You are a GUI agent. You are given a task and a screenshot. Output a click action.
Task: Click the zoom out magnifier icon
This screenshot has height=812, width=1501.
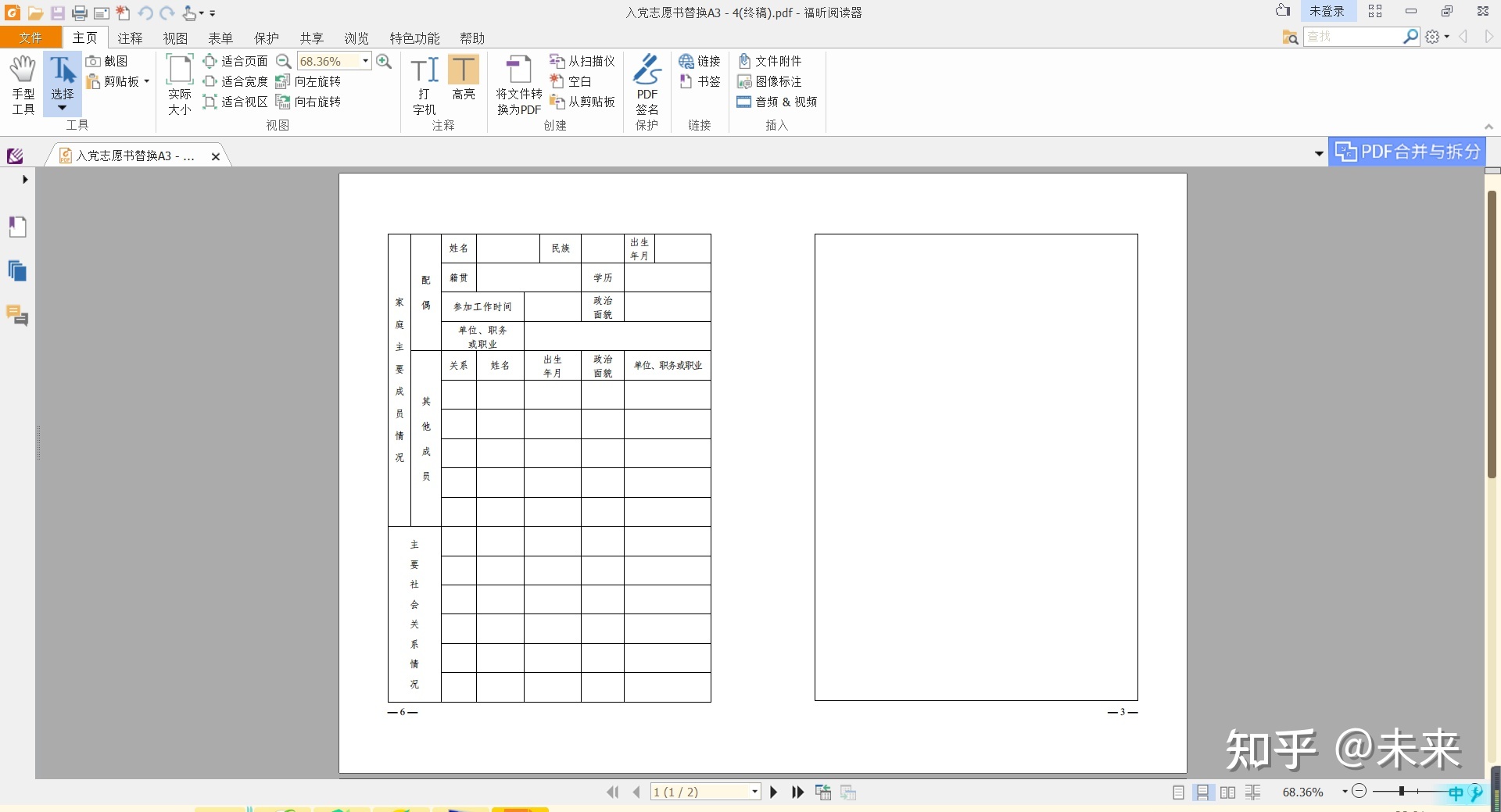tap(284, 61)
